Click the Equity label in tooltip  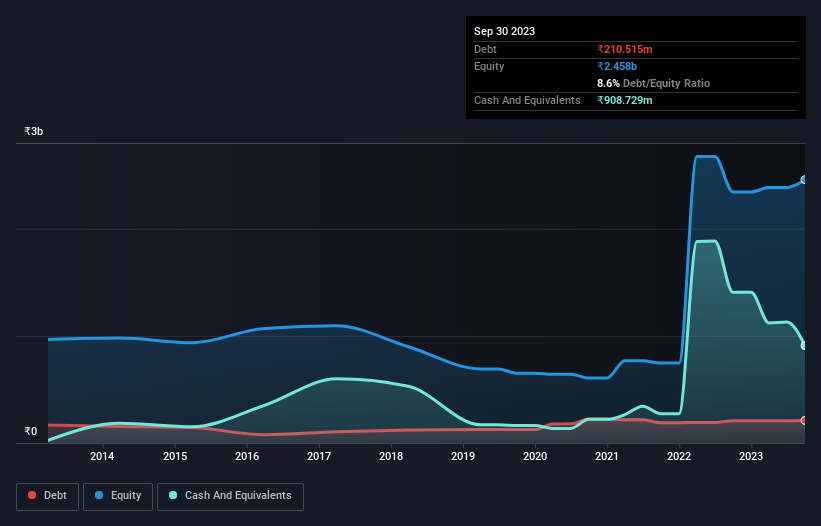click(489, 66)
